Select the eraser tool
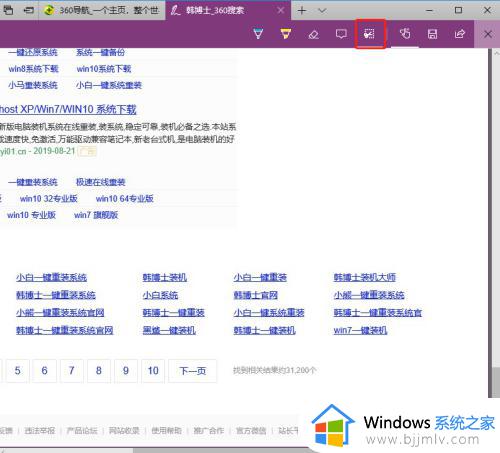500x453 pixels. click(313, 34)
